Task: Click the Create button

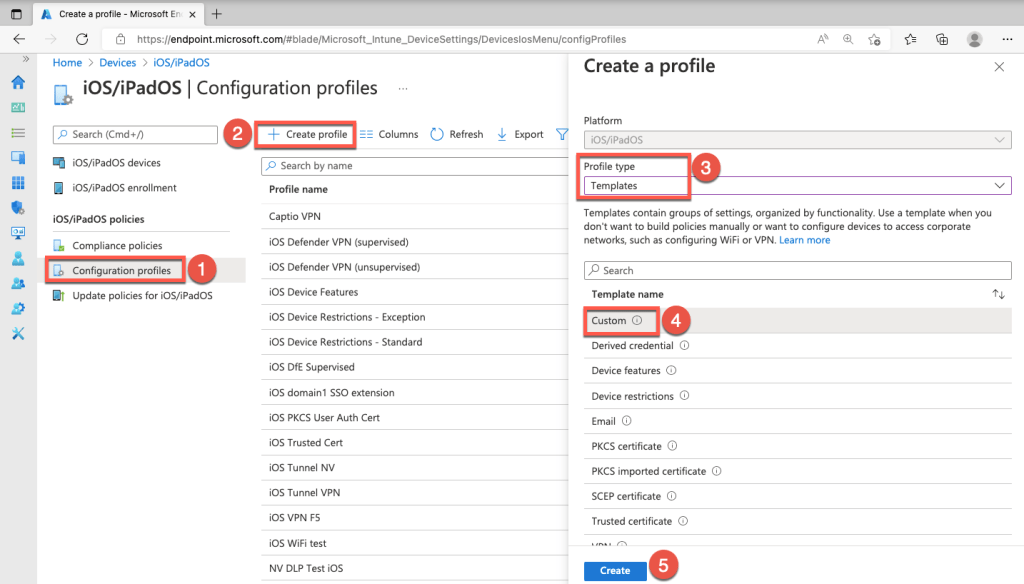Action: coord(614,570)
